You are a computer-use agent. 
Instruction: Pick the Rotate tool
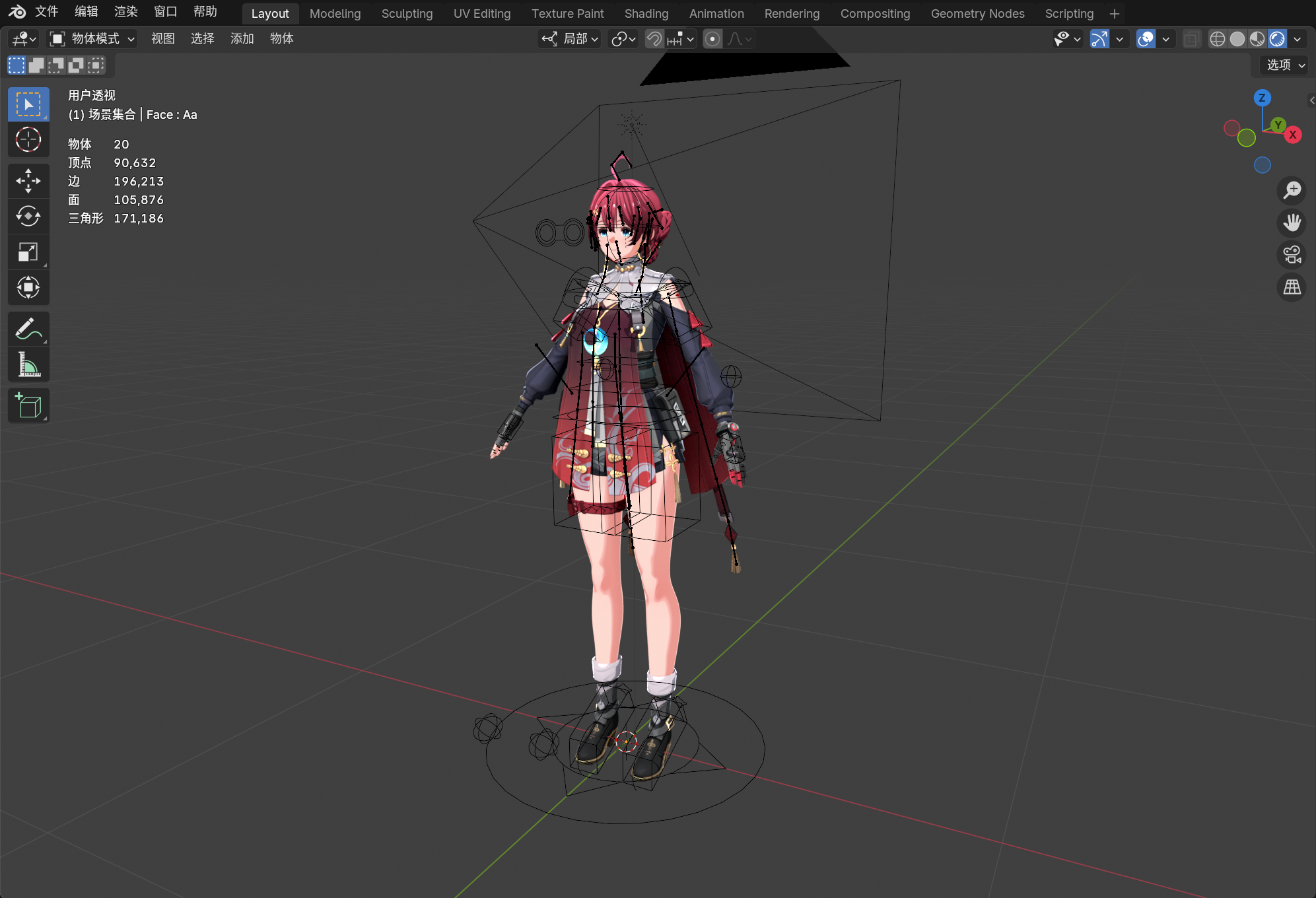pyautogui.click(x=28, y=216)
